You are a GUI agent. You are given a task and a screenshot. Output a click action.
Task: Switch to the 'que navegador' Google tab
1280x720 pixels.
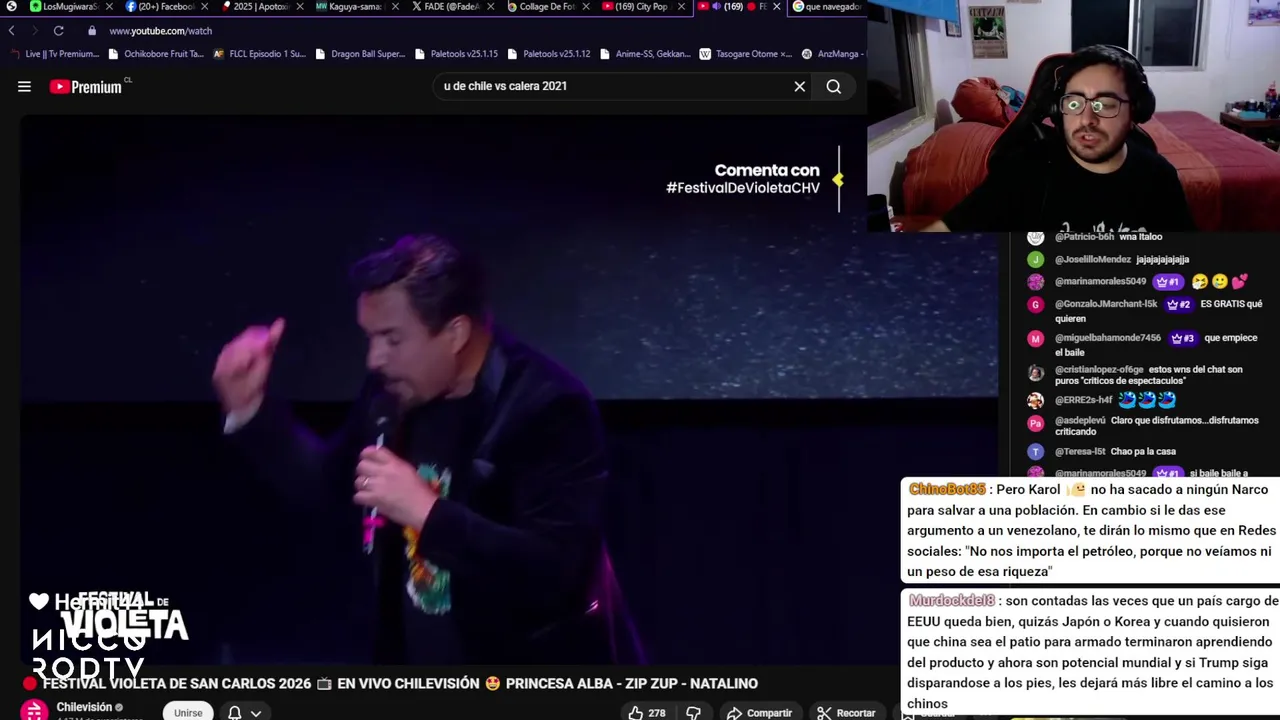pyautogui.click(x=828, y=7)
